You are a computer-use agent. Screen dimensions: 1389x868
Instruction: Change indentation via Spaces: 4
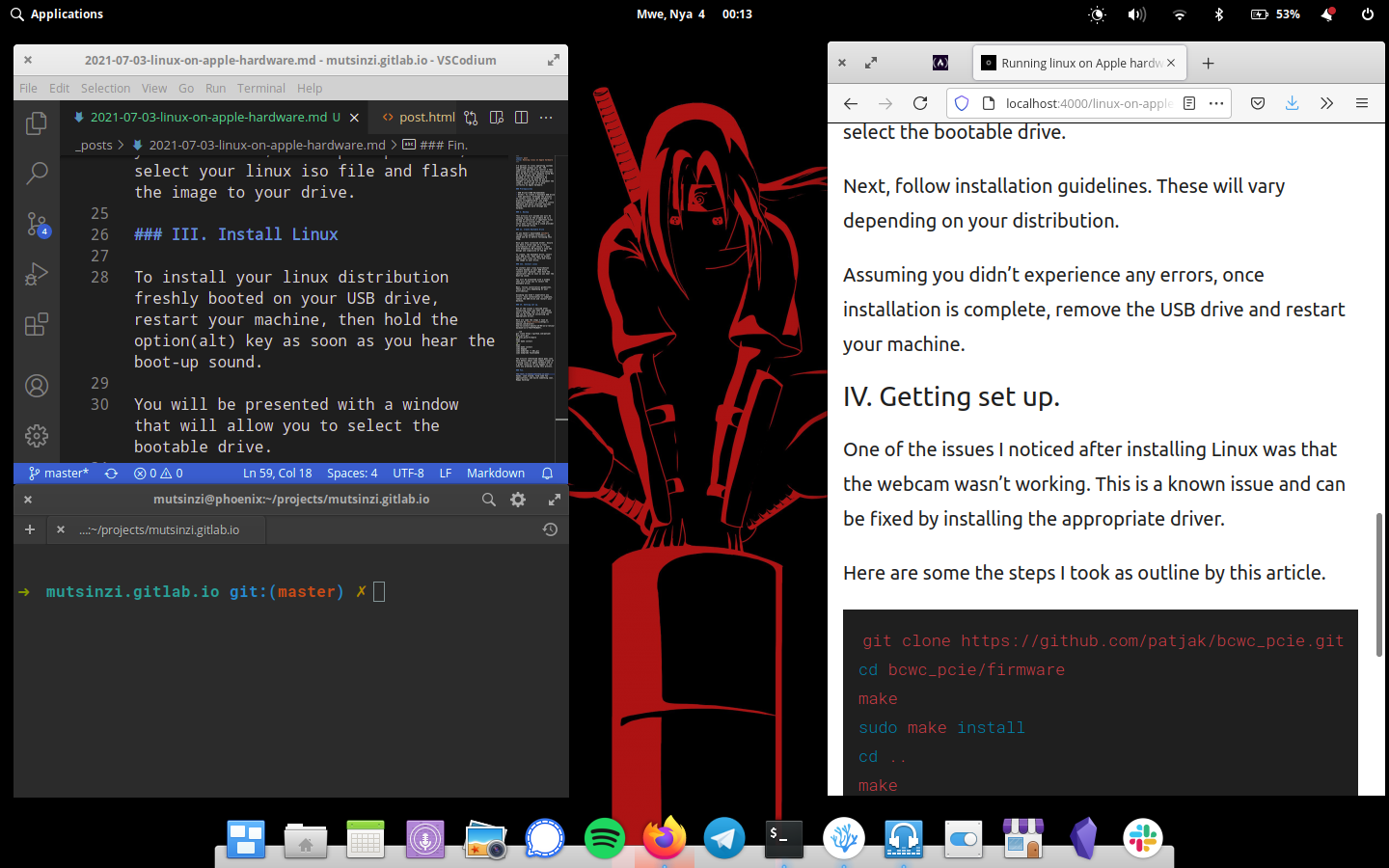352,474
